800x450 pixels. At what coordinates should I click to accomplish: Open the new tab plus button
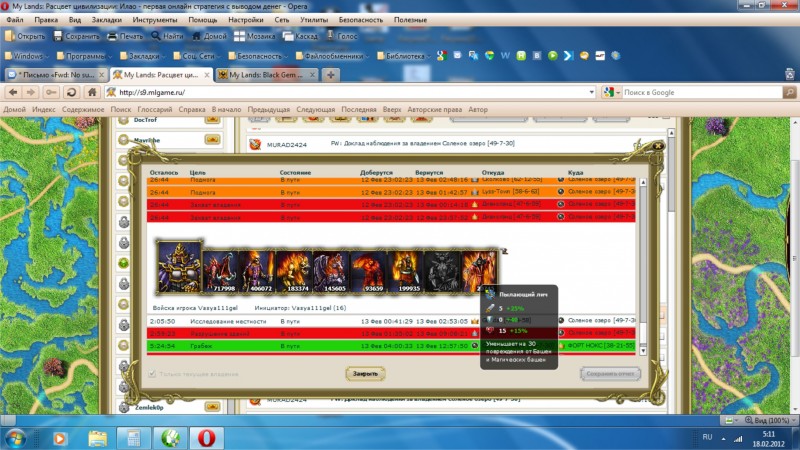tap(331, 75)
